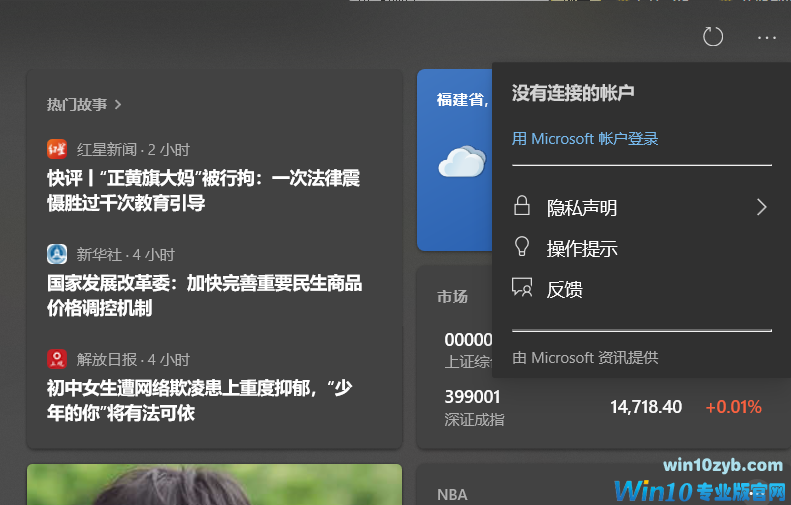Click the 14,718.40 index value
This screenshot has height=505, width=791.
646,407
